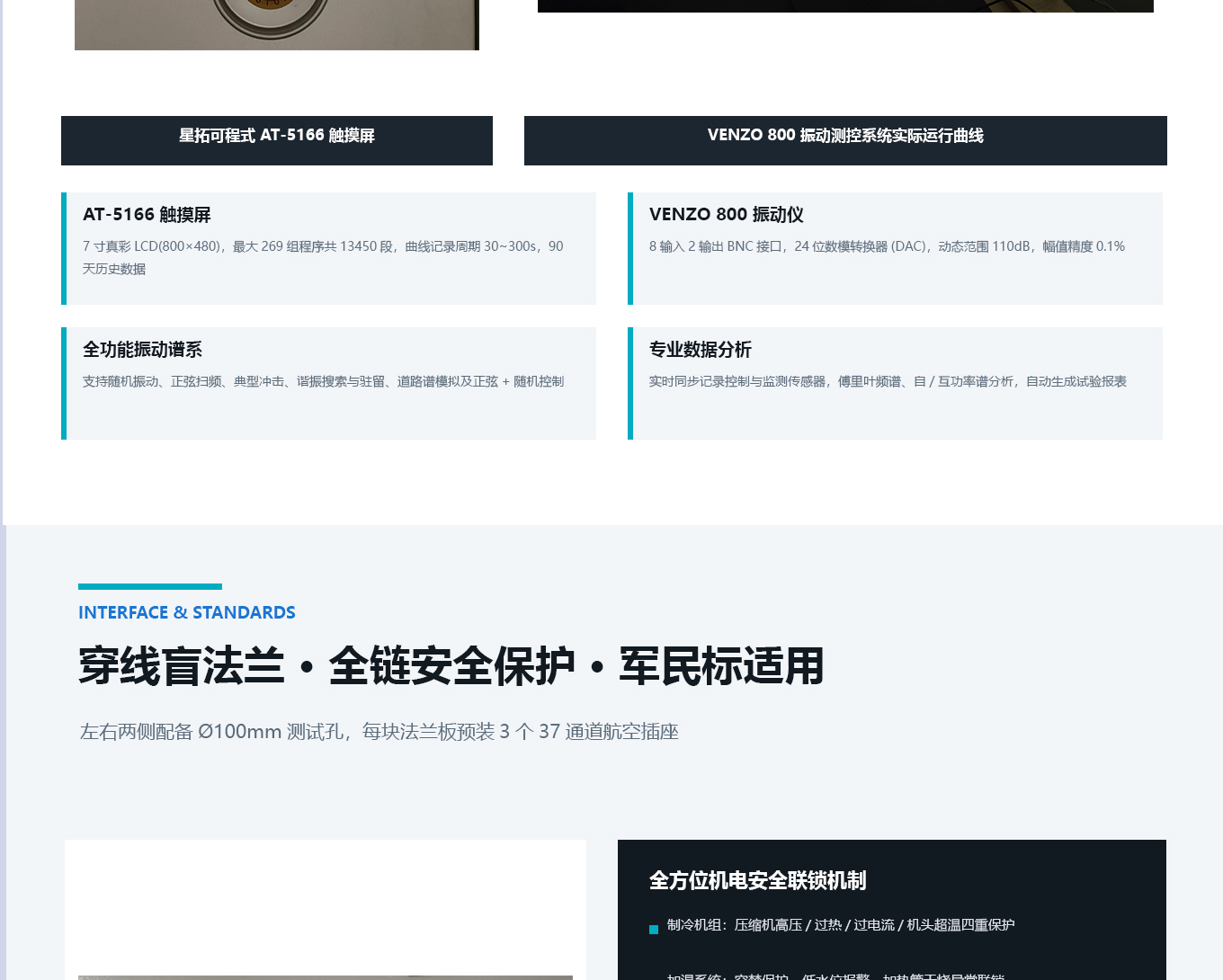Click the 星拓可程式 AT-5166 触摸屏 caption bar
Viewport: 1223px width, 980px height.
(277, 140)
